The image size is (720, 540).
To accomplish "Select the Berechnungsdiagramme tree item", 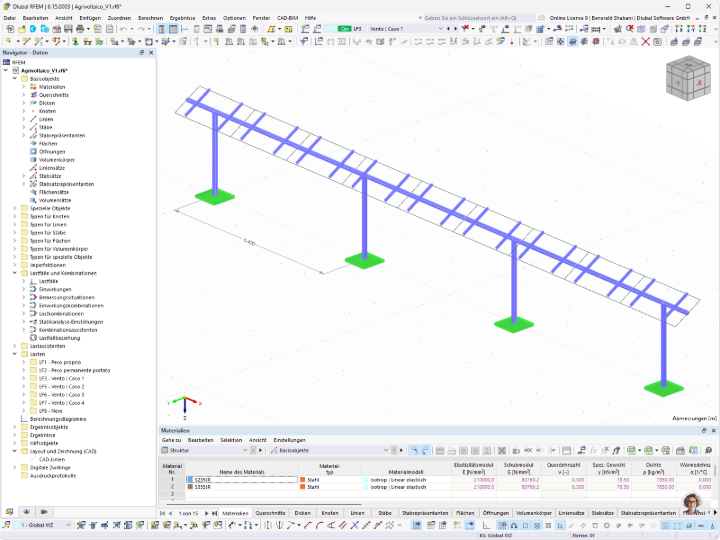I will click(x=58, y=419).
